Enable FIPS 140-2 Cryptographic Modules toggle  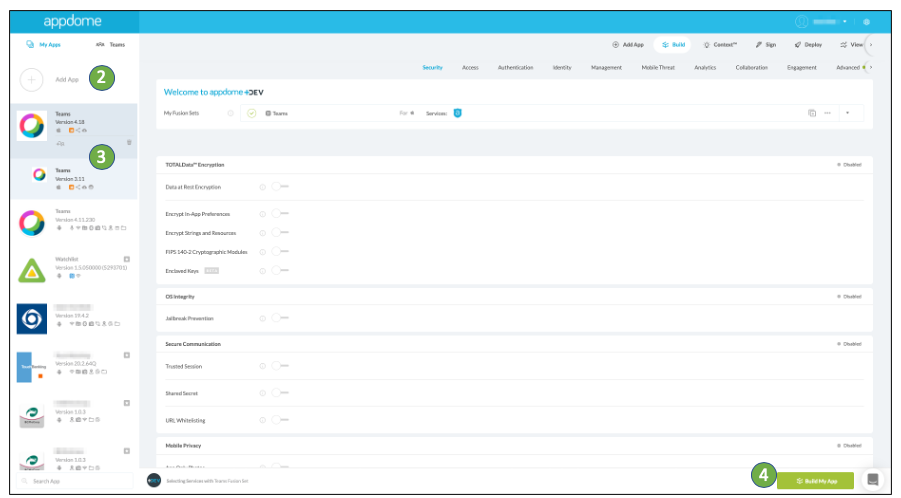click(x=280, y=252)
